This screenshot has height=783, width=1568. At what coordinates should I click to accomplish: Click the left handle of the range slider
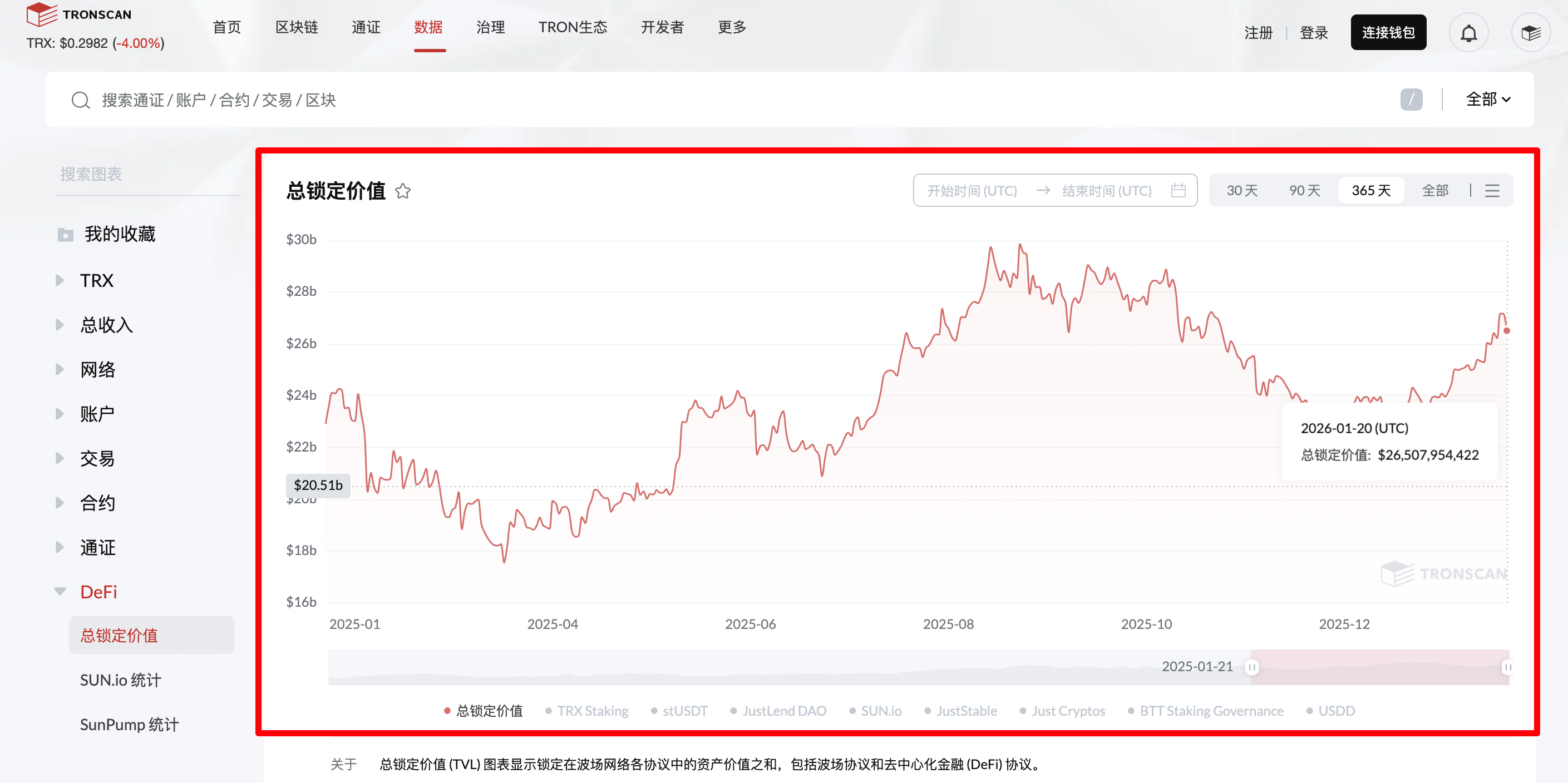click(x=1251, y=667)
